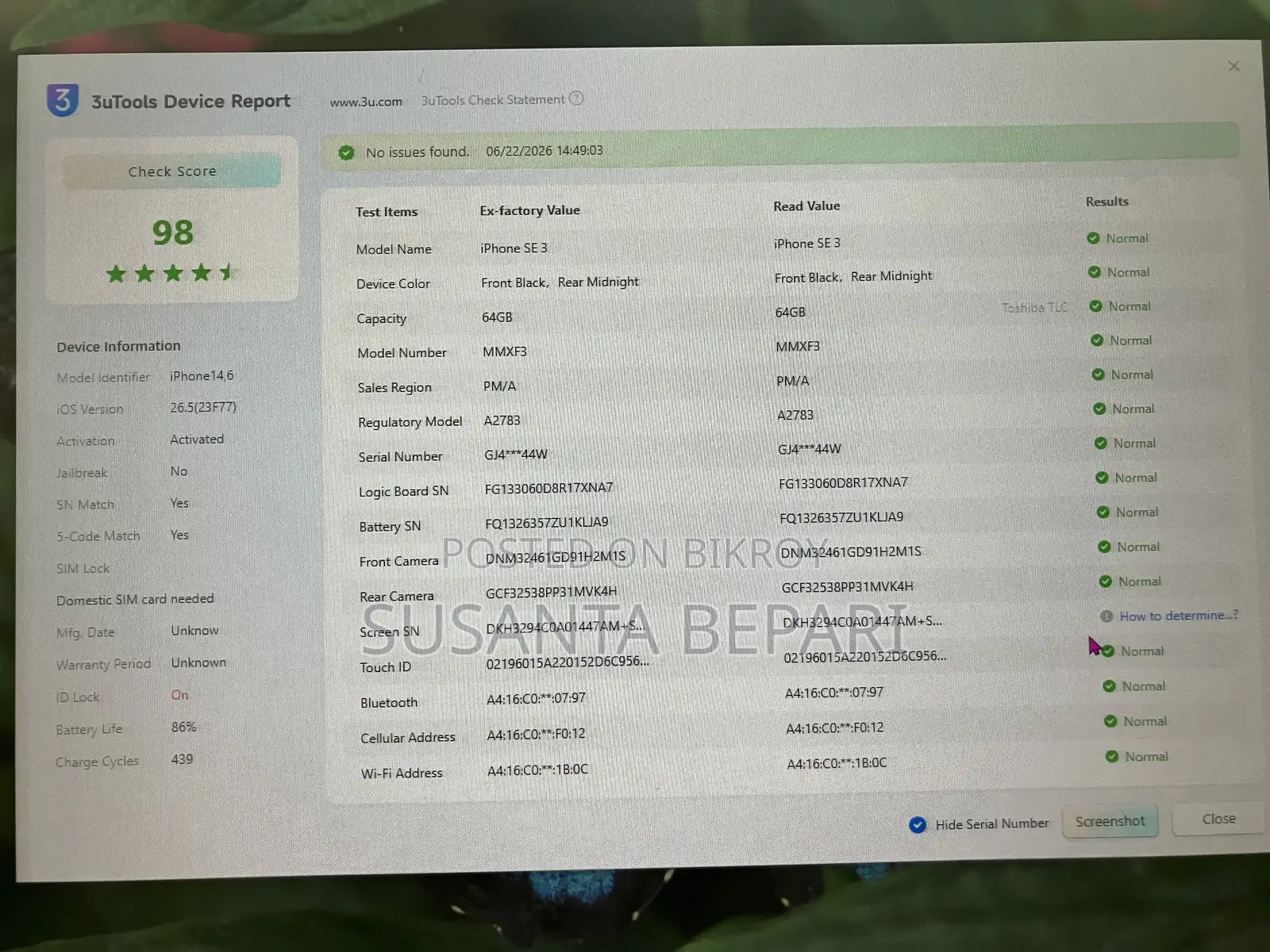
Task: Click the Rear Camera result check icon
Action: pos(1105,582)
